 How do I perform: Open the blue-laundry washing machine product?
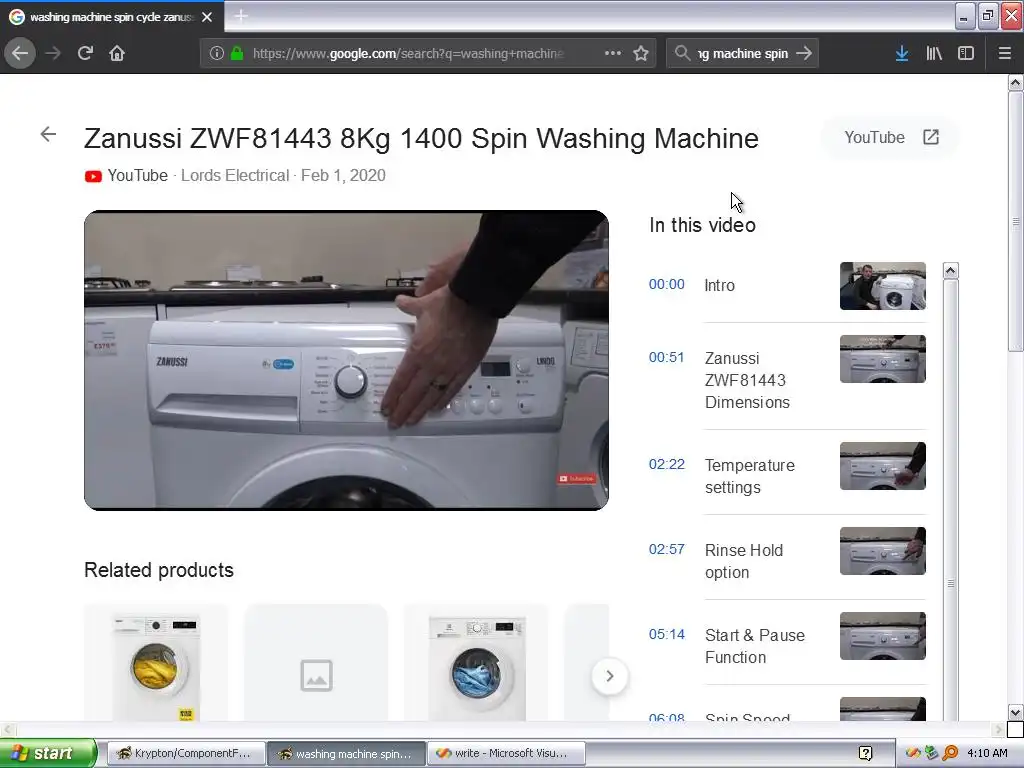coord(476,663)
